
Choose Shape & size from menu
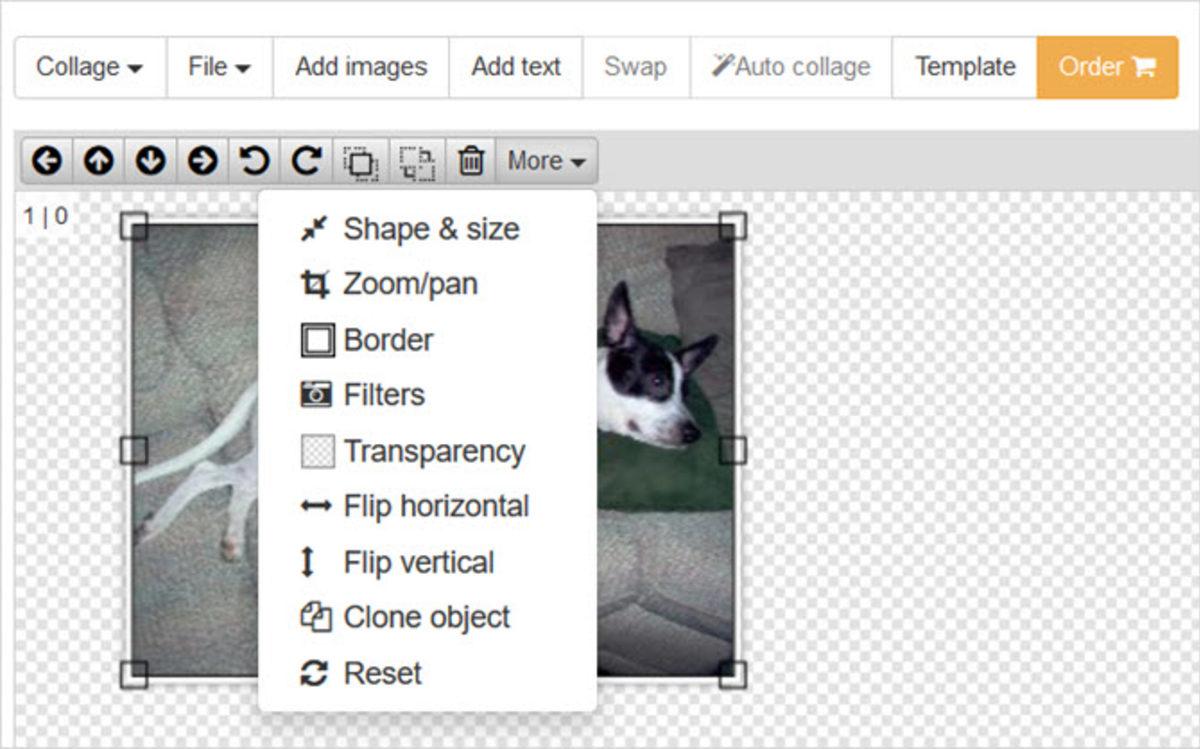(x=430, y=229)
